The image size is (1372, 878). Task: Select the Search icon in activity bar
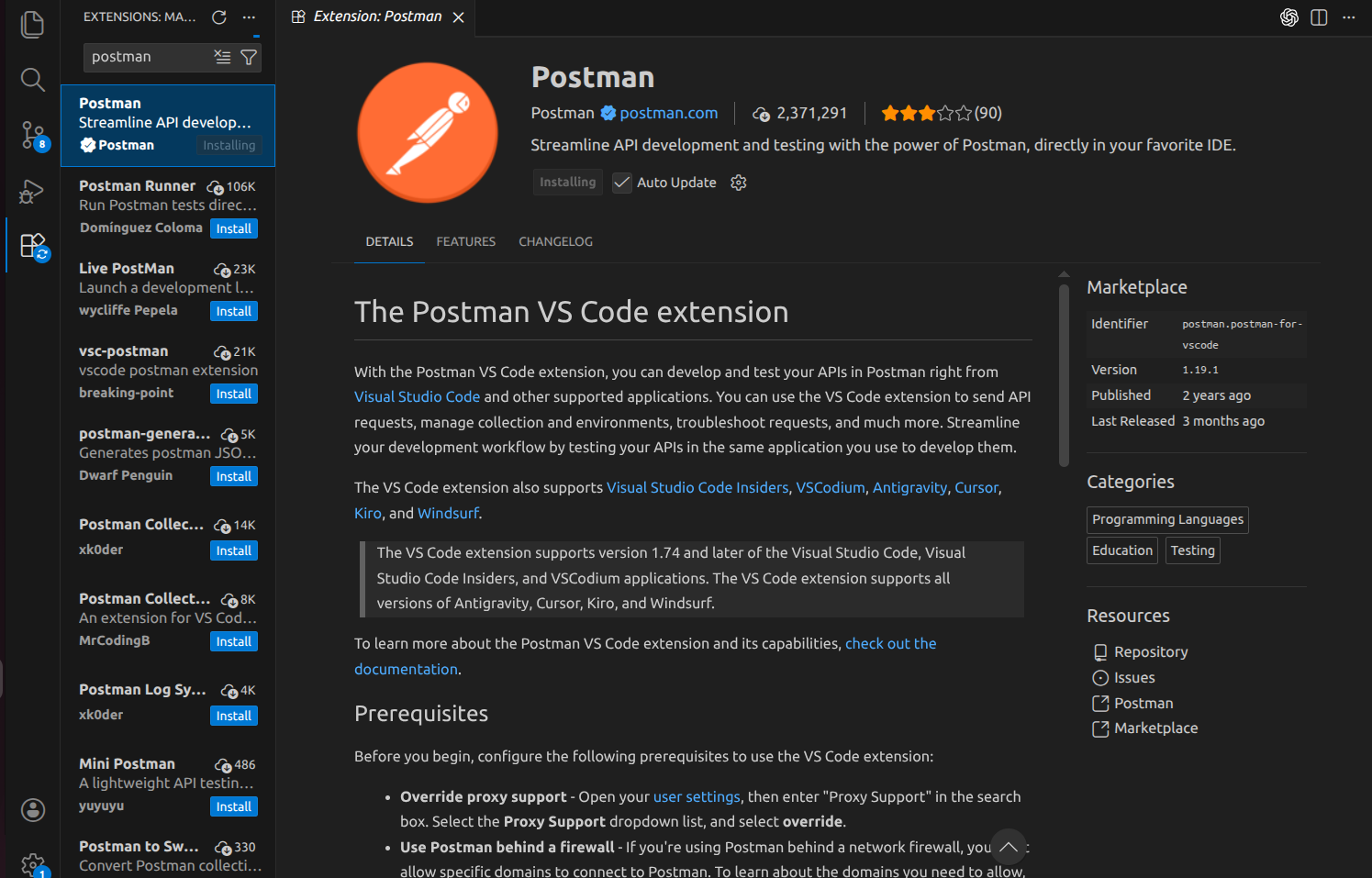32,80
